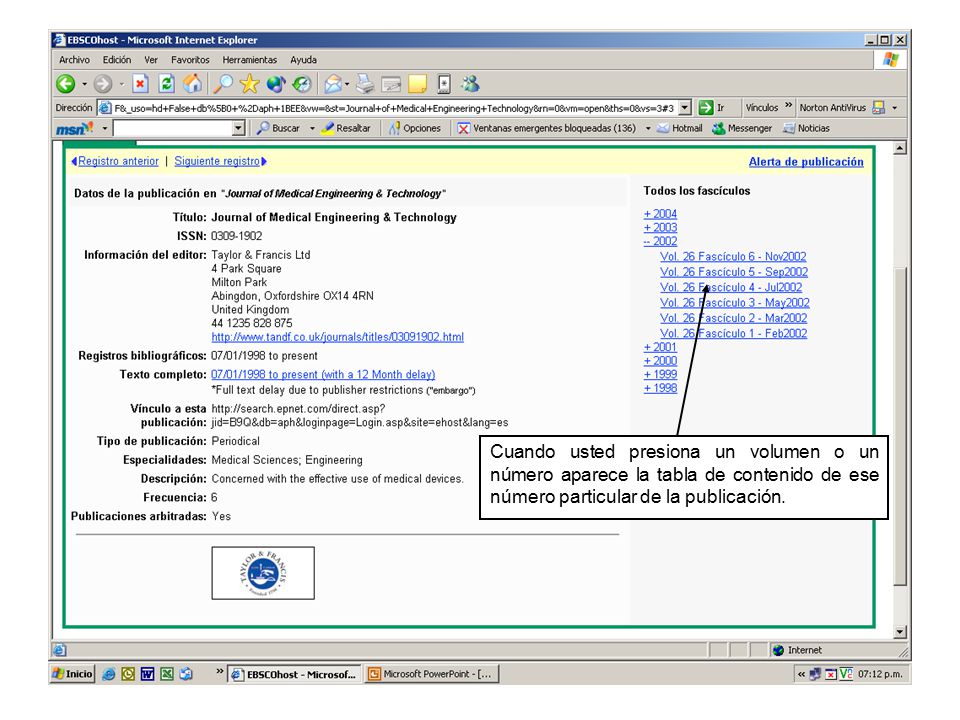This screenshot has height=720, width=960.
Task: Open the Messenger people icon in toolbar
Action: point(470,84)
